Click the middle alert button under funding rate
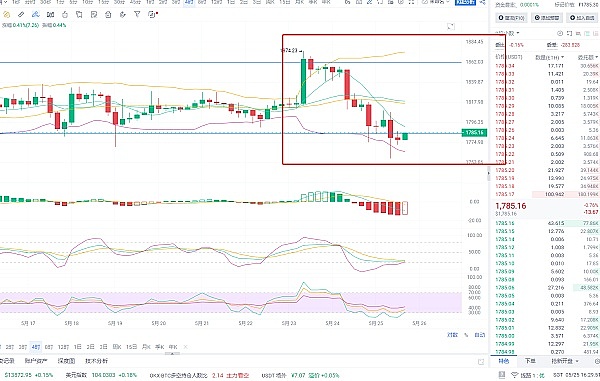Viewport: 600px width, 381px height. 546,18
